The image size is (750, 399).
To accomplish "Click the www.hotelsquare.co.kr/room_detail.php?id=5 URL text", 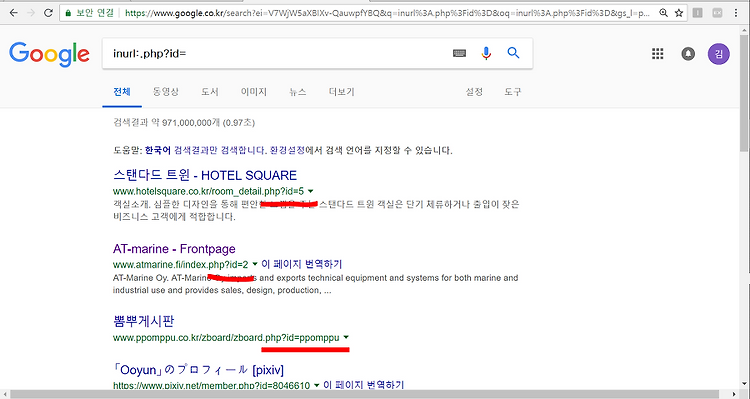I will 208,191.
